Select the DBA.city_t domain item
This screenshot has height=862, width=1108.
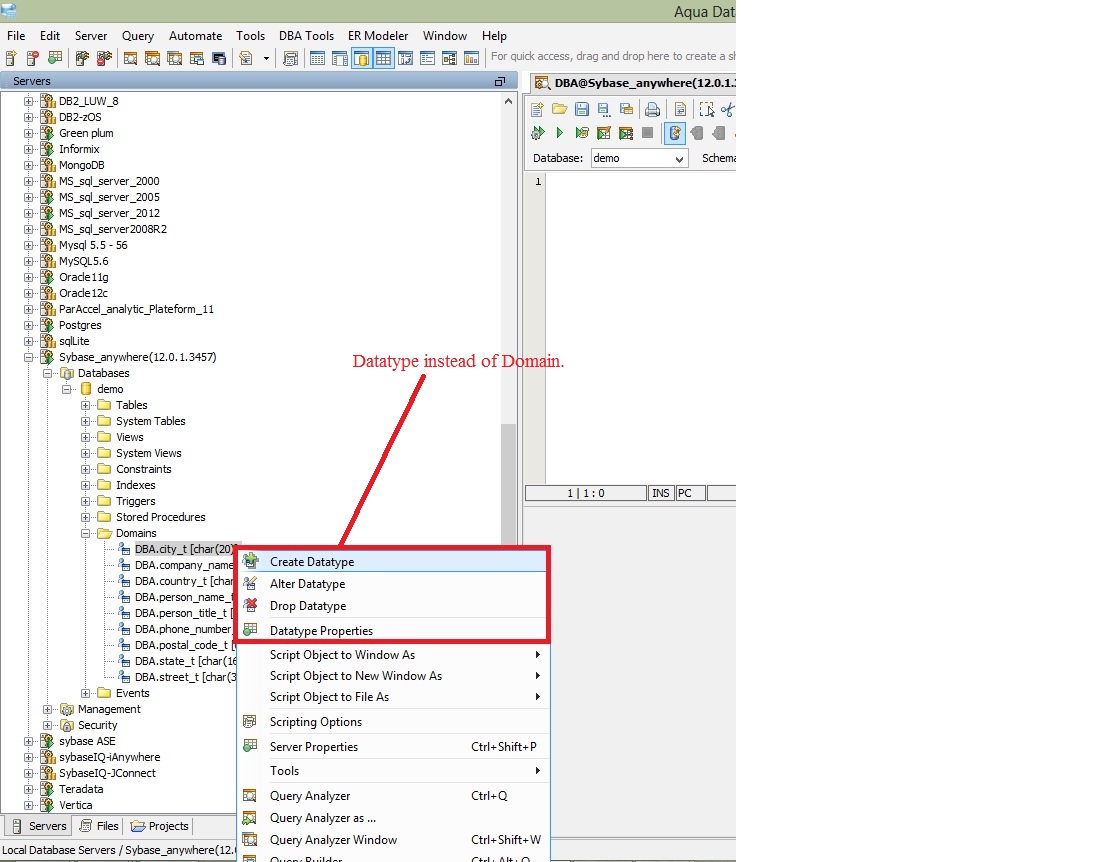(184, 549)
